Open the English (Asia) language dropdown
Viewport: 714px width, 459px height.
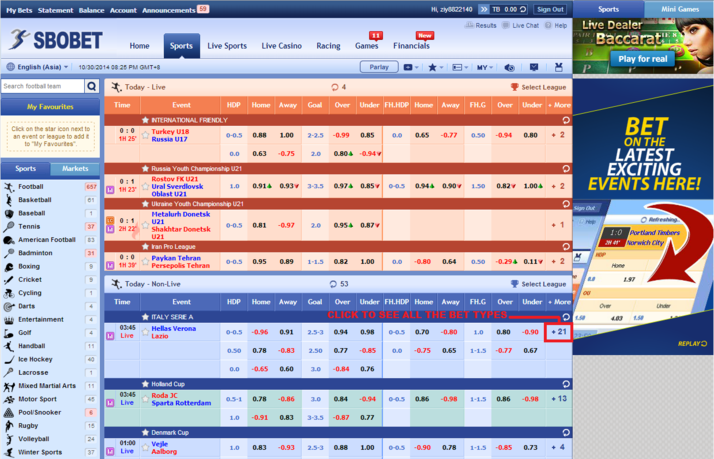(x=37, y=67)
